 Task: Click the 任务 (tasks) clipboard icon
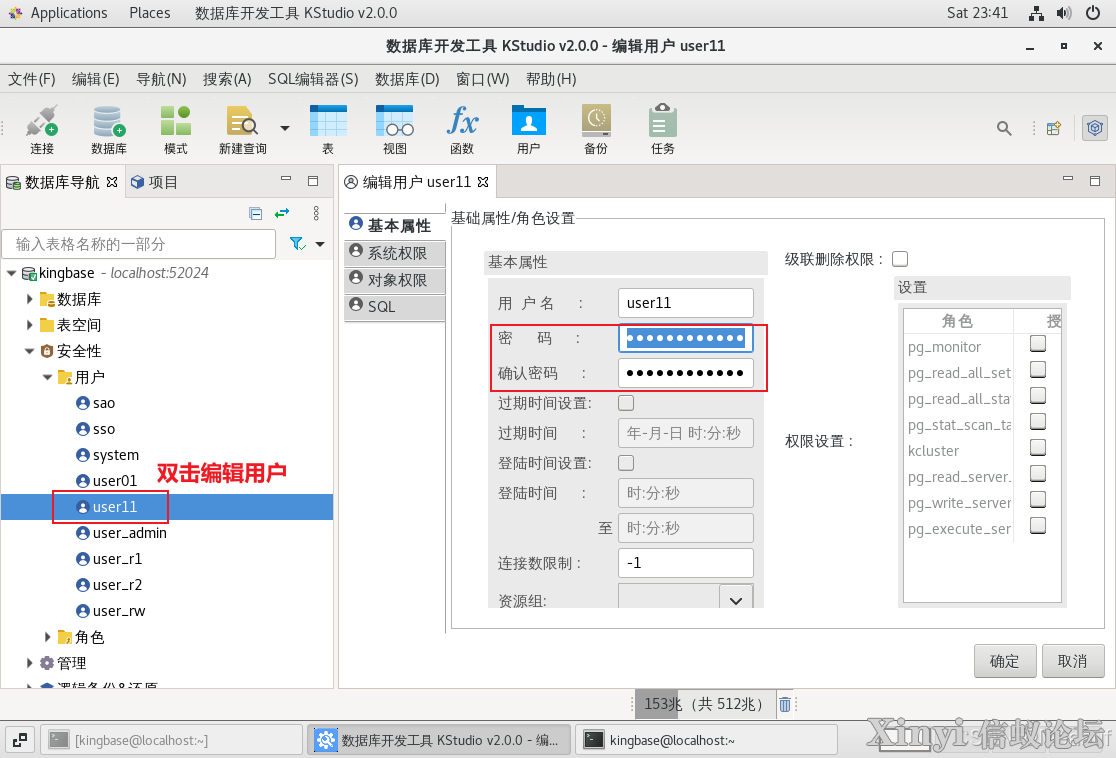tap(663, 130)
